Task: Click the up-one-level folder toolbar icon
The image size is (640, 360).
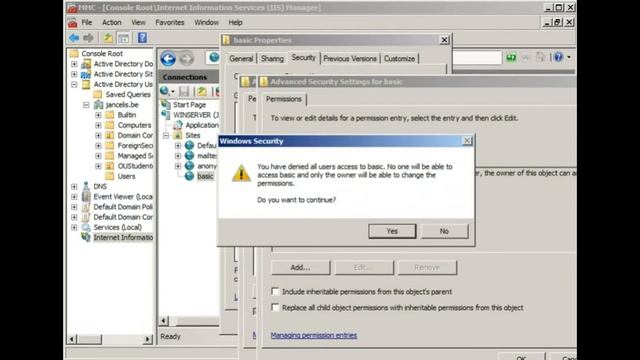Action: (x=108, y=38)
